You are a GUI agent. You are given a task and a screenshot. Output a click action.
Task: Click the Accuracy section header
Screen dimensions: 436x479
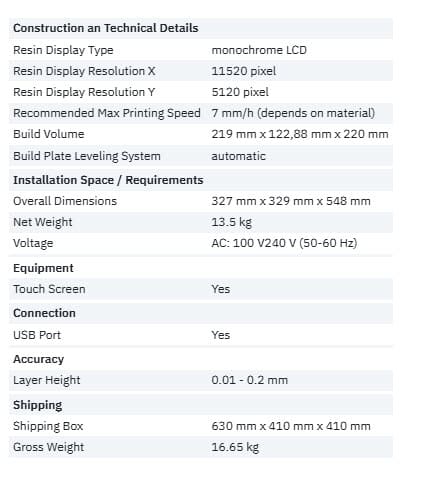coord(39,359)
